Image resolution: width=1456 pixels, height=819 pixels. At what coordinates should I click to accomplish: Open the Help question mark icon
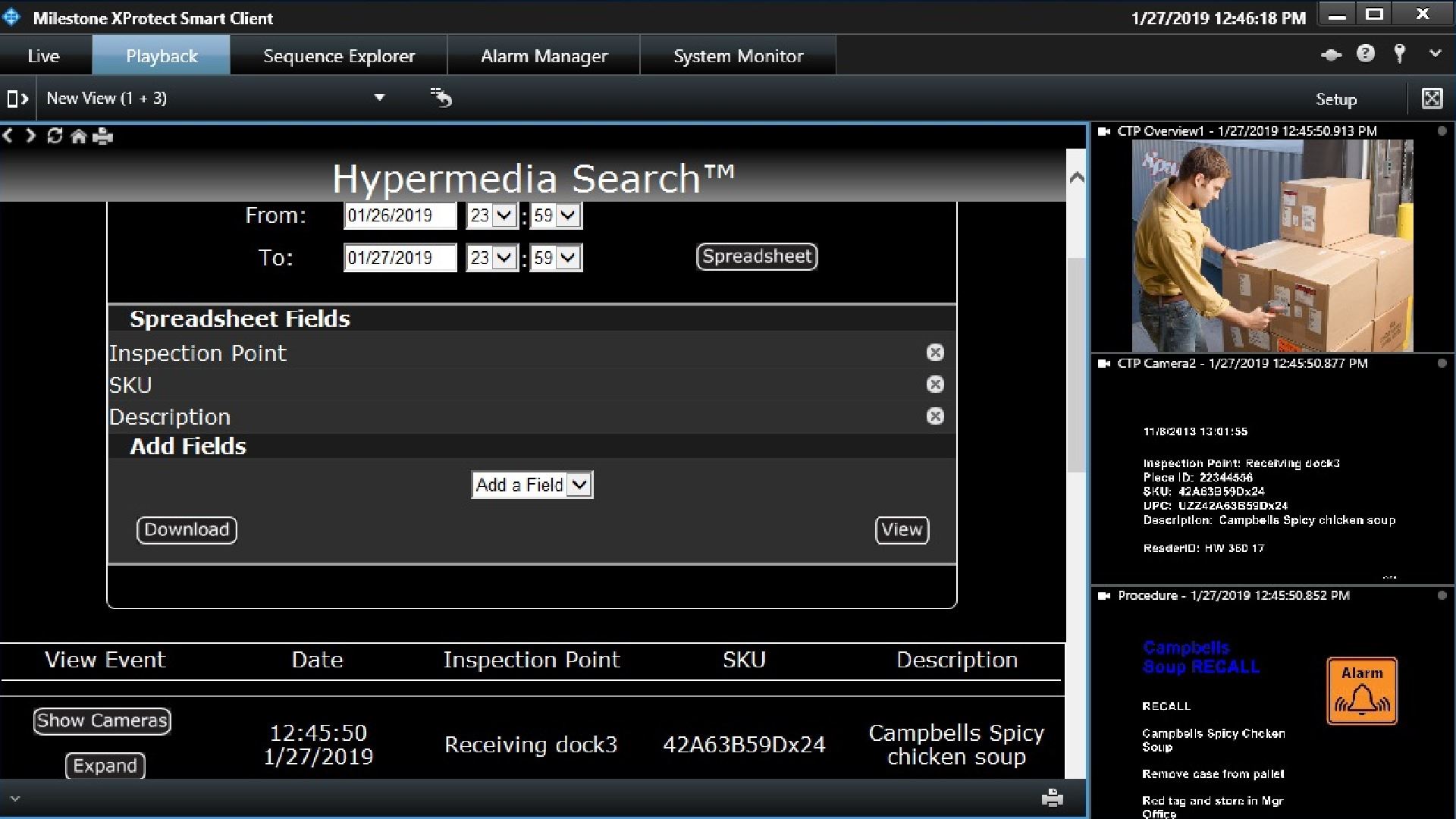point(1366,54)
